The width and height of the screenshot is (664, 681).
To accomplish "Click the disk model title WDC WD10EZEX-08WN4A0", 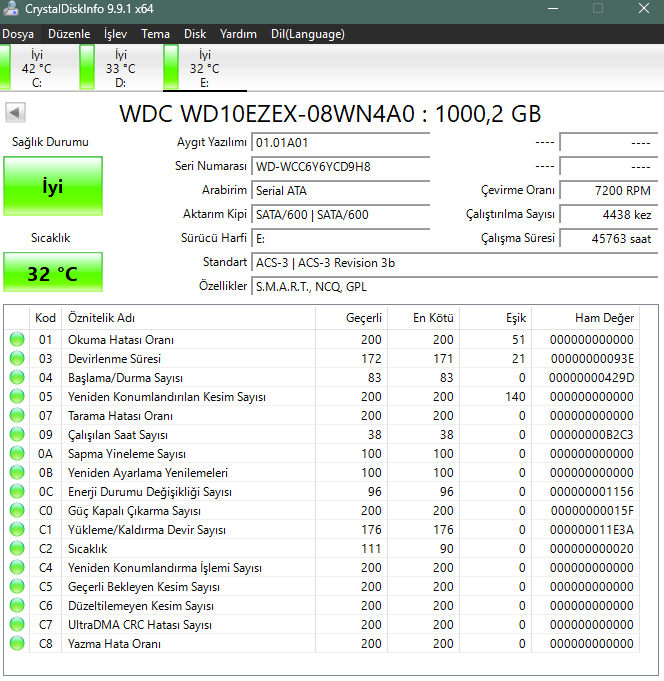I will pos(267,114).
